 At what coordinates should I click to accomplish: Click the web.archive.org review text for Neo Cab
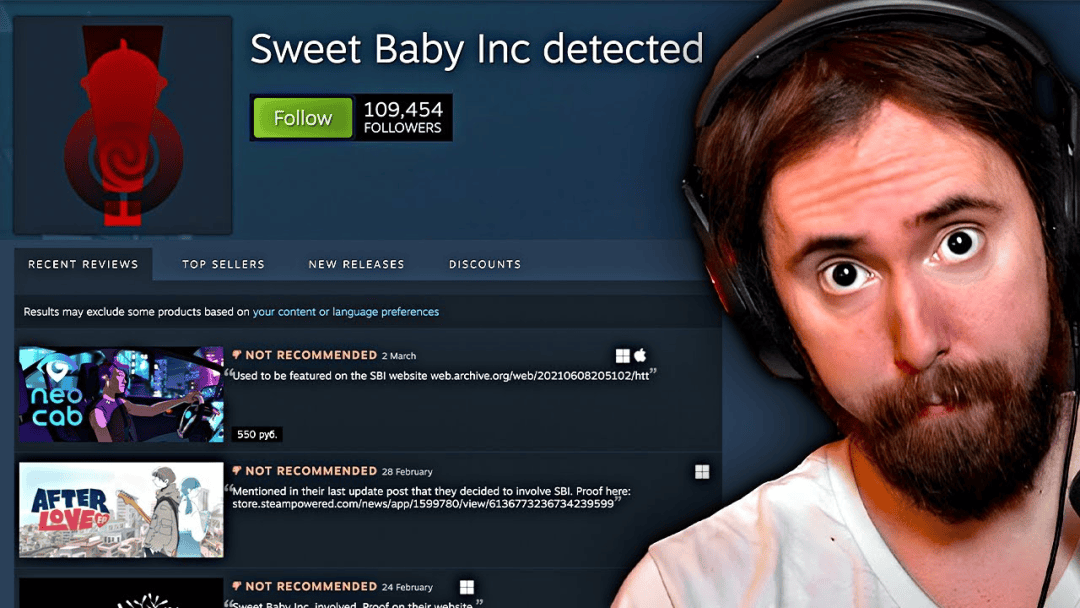click(441, 376)
